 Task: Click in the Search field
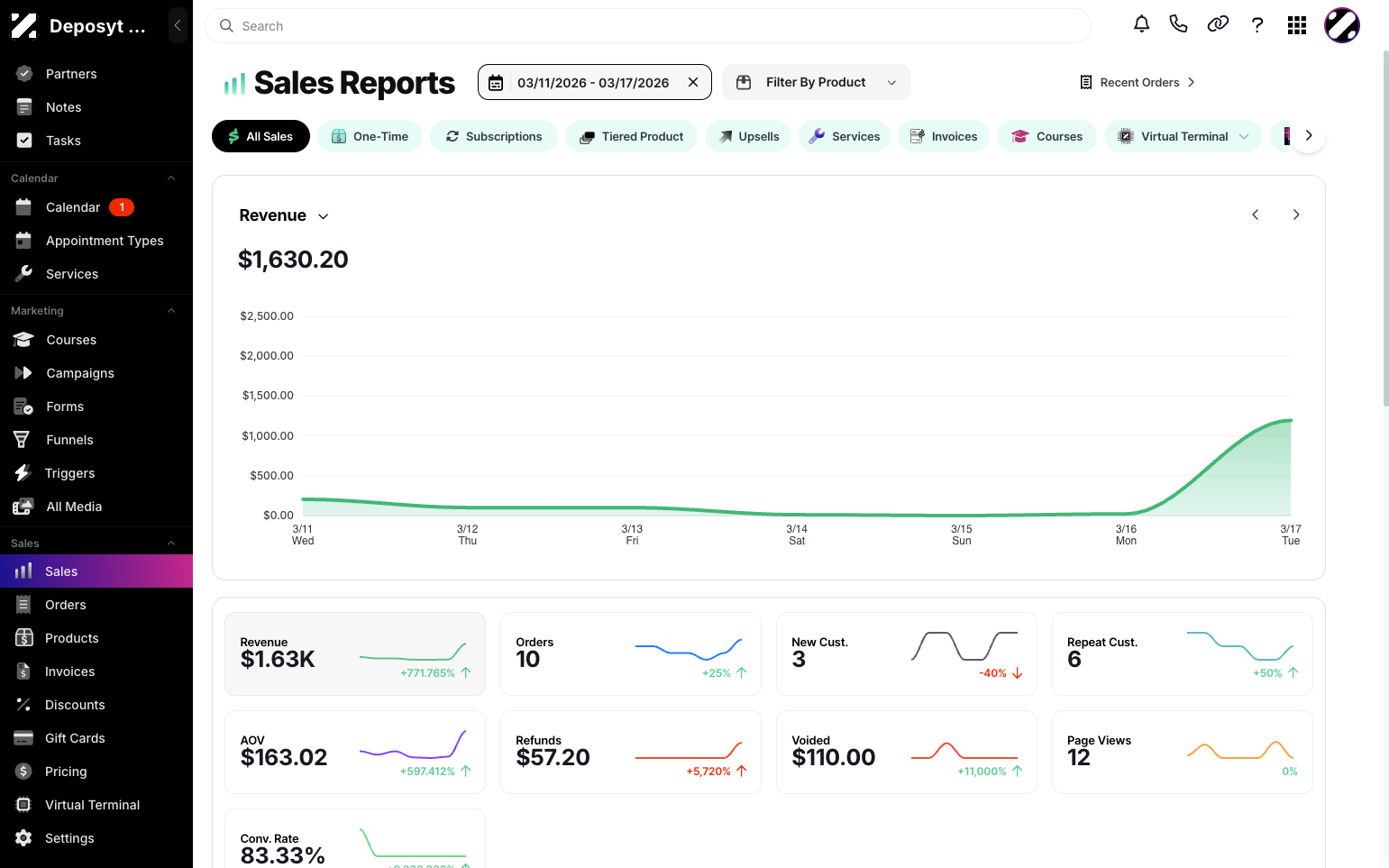click(648, 26)
